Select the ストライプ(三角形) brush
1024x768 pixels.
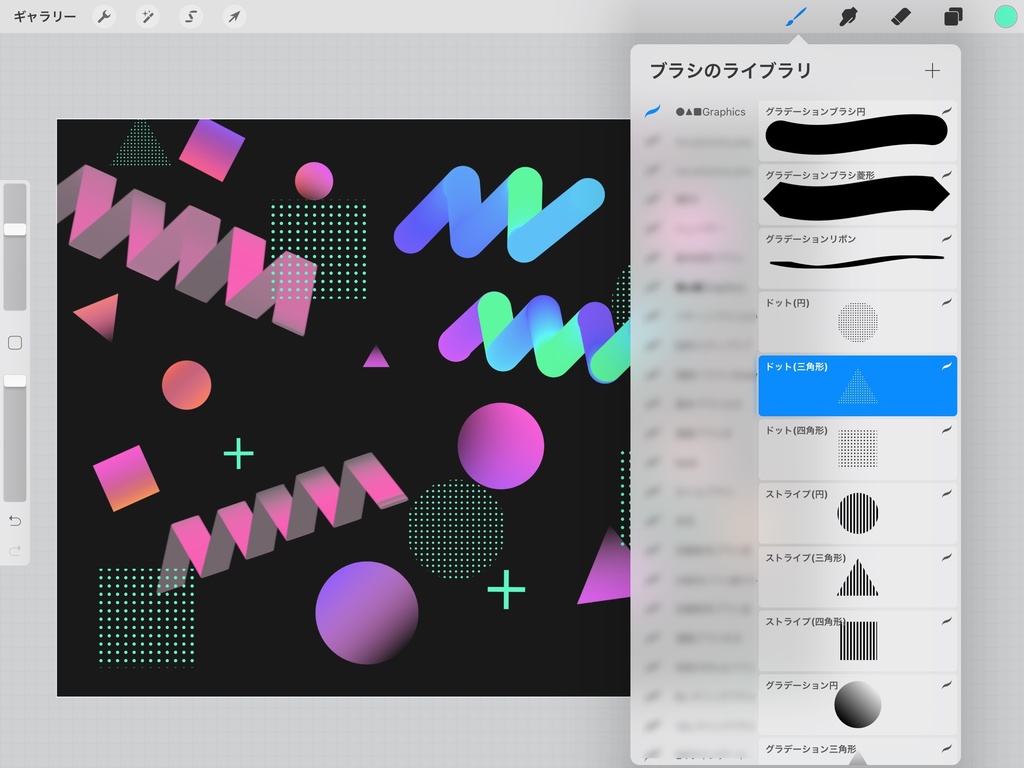click(x=857, y=575)
